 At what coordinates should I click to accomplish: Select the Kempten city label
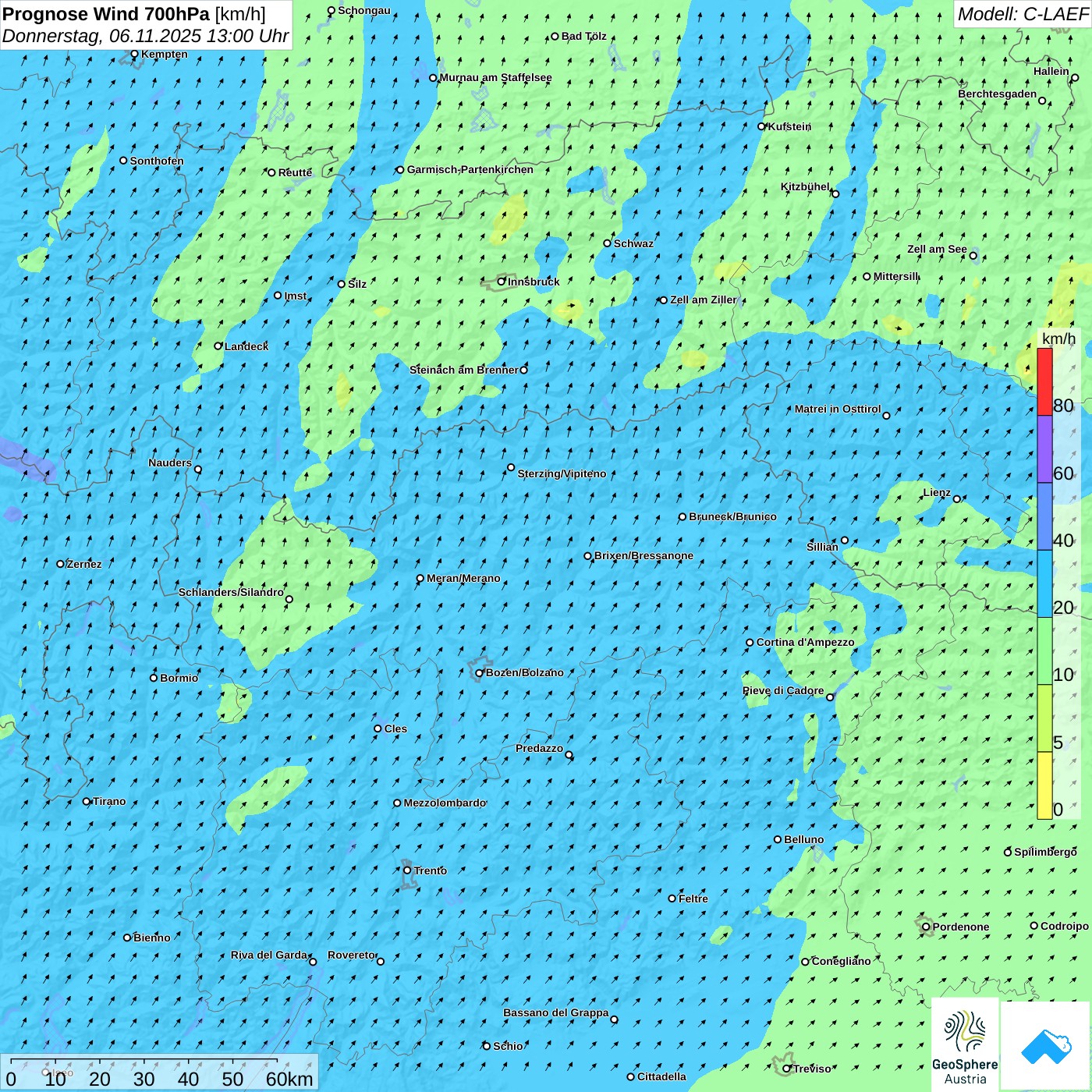point(164,54)
